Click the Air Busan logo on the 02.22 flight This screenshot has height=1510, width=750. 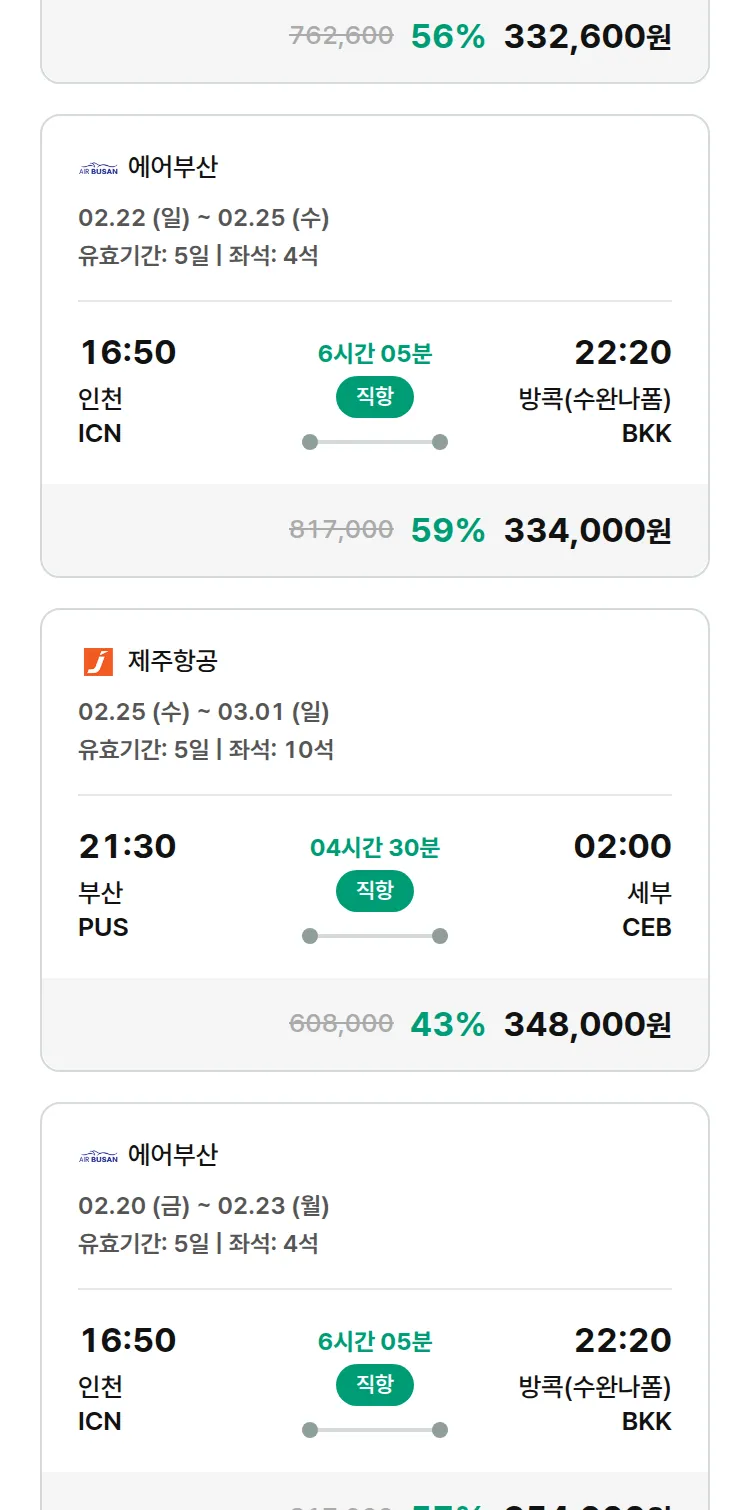click(98, 168)
